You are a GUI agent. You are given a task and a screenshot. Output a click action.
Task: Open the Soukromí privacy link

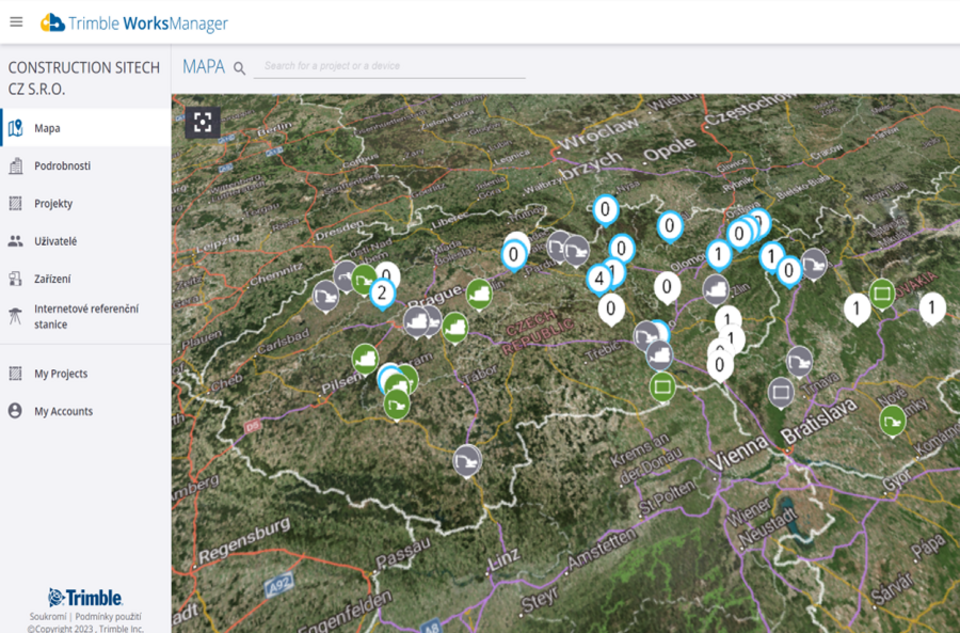tap(46, 616)
